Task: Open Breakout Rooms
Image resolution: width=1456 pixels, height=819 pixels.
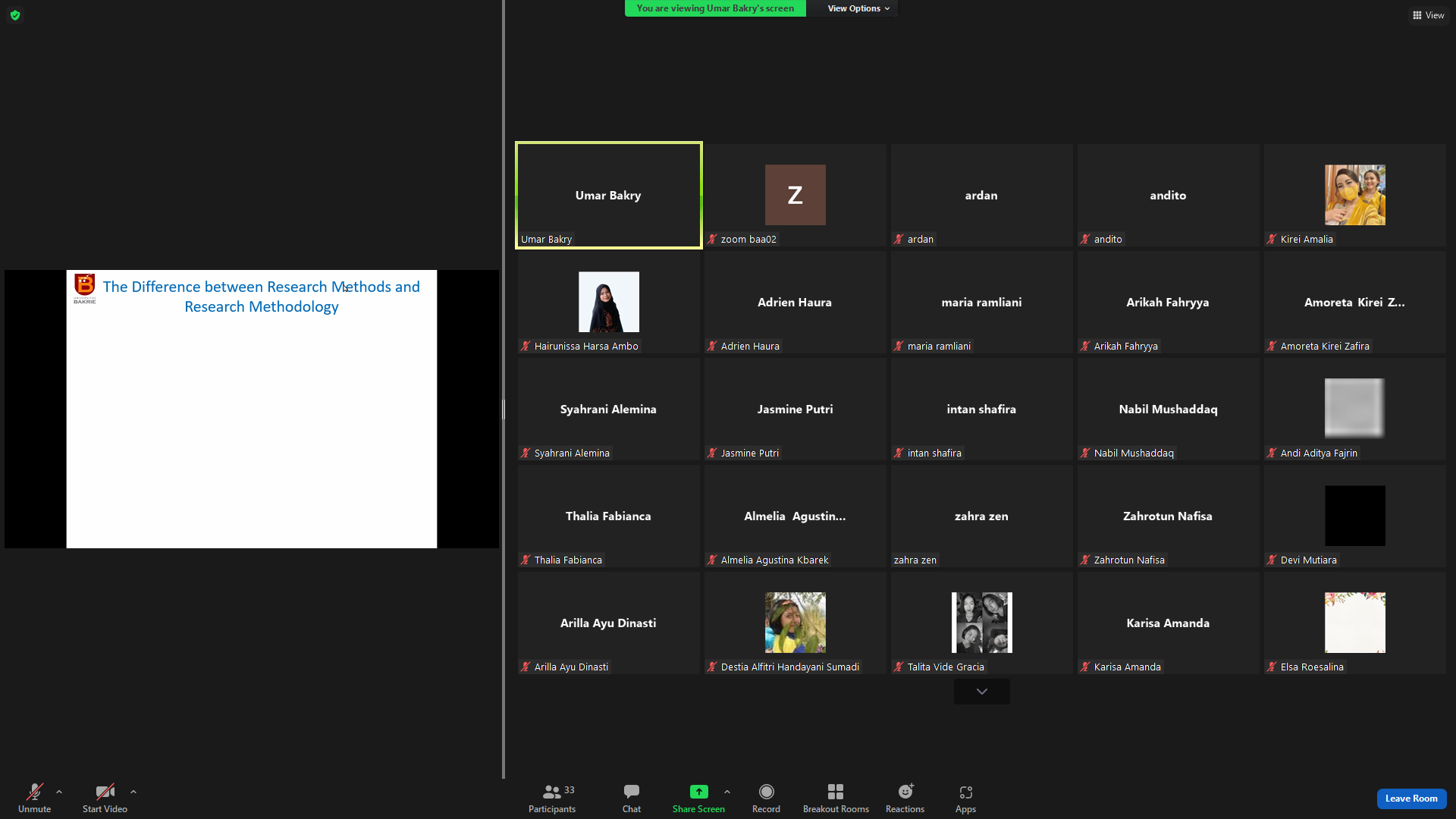Action: [x=836, y=799]
